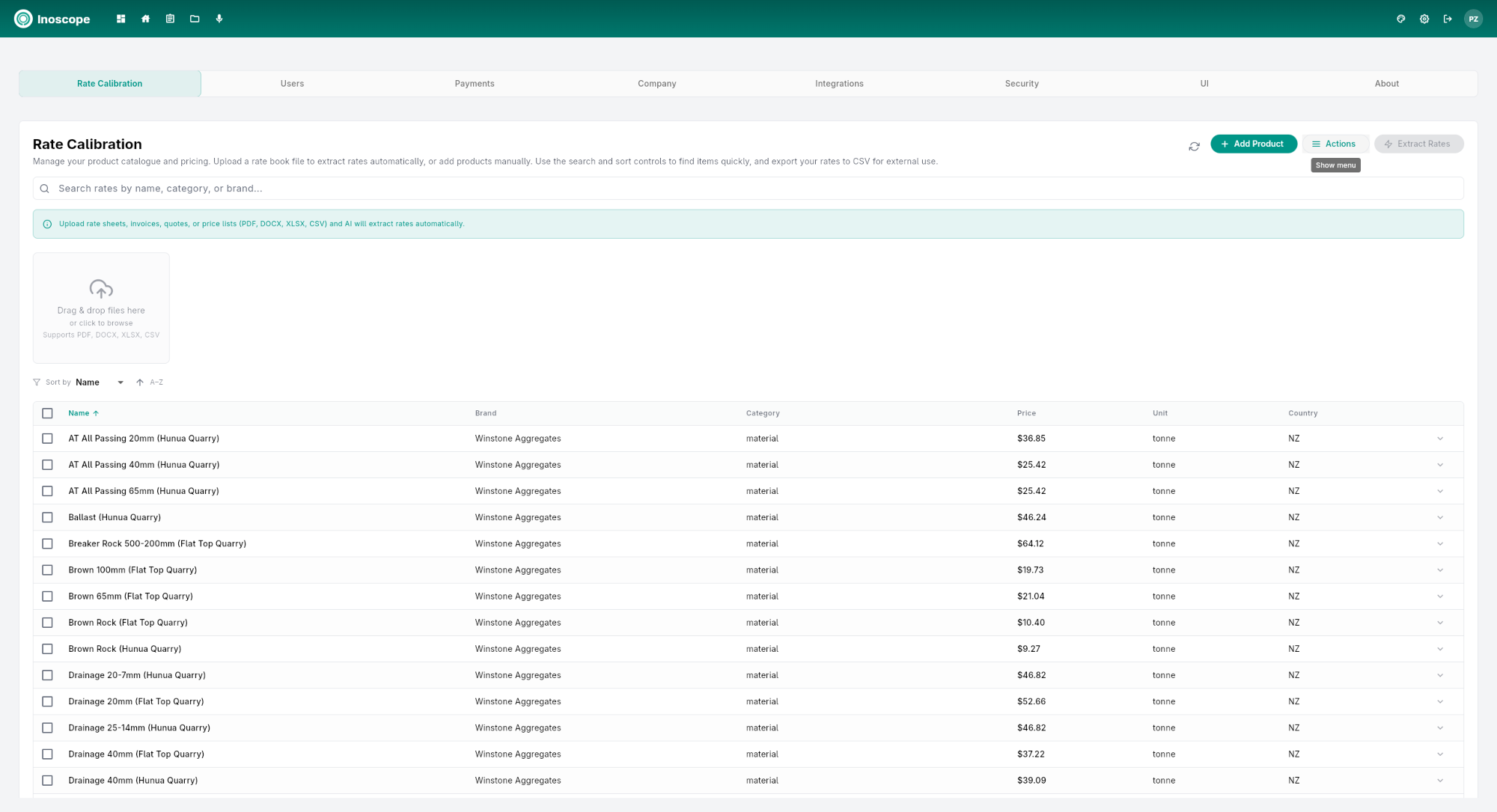Open the Dashboard grid icon in navbar
This screenshot has height=812, width=1497.
tap(121, 19)
